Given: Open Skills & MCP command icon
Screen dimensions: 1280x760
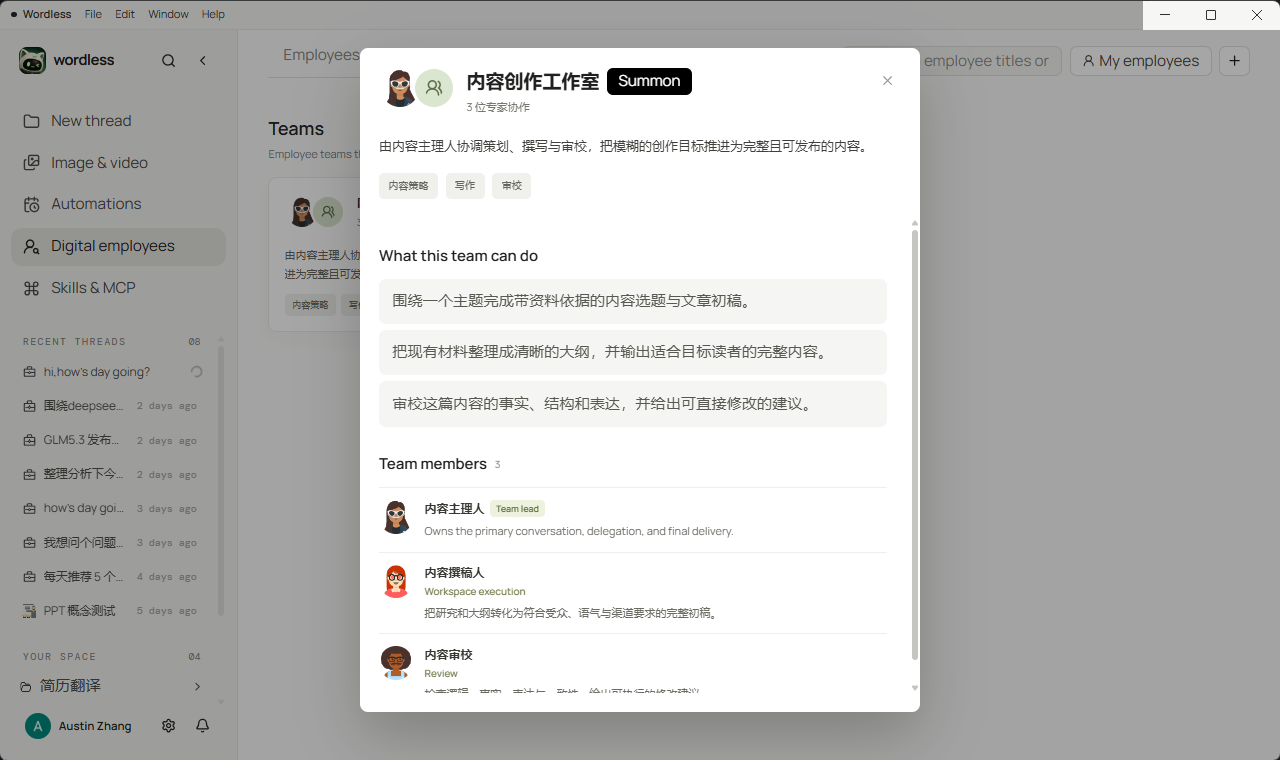Looking at the screenshot, I should pyautogui.click(x=32, y=288).
